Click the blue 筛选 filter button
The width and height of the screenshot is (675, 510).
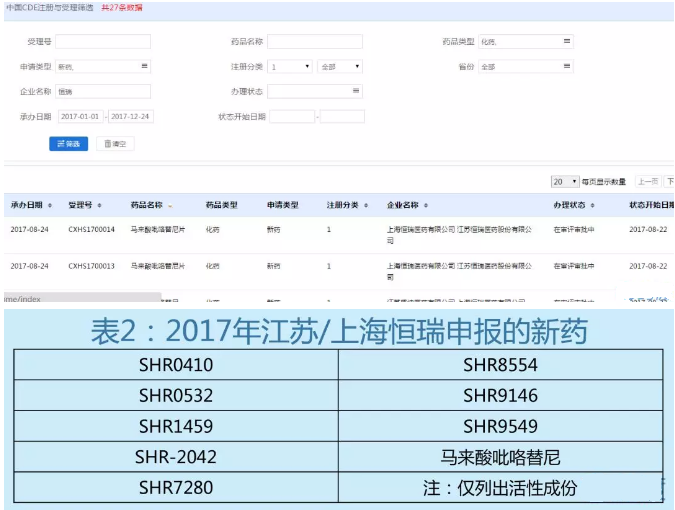[68, 144]
